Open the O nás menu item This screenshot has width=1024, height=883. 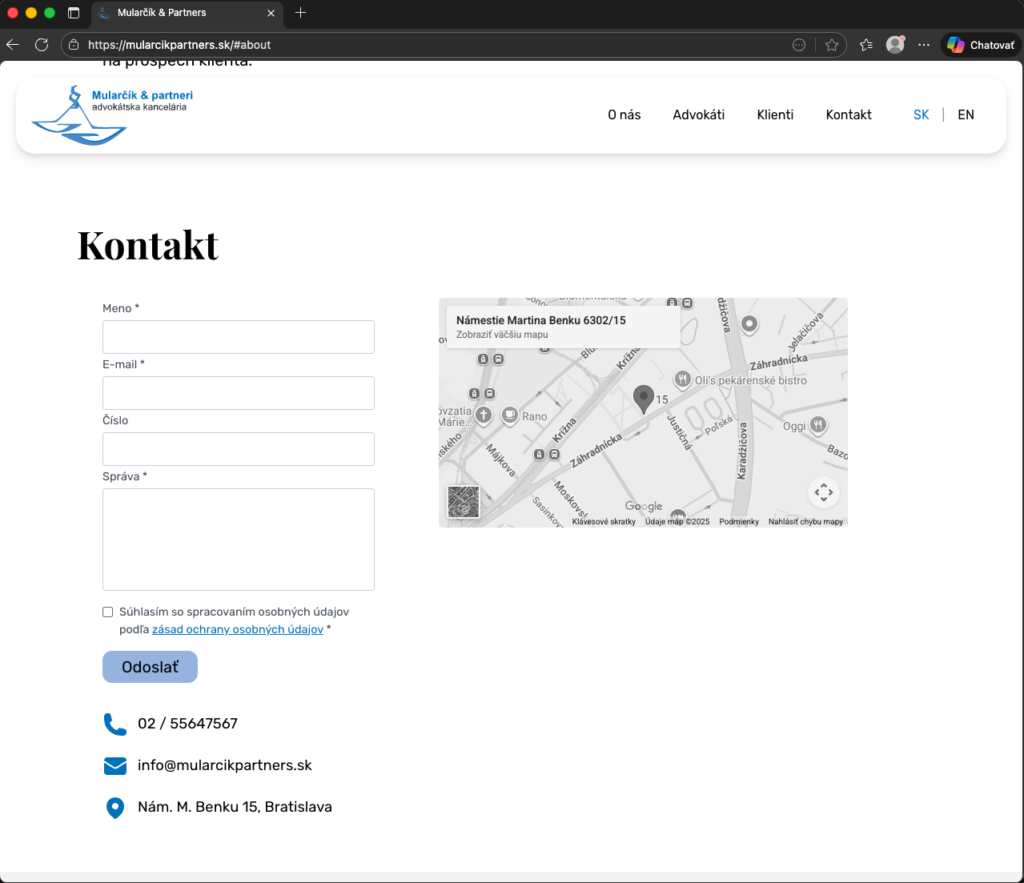click(x=624, y=115)
